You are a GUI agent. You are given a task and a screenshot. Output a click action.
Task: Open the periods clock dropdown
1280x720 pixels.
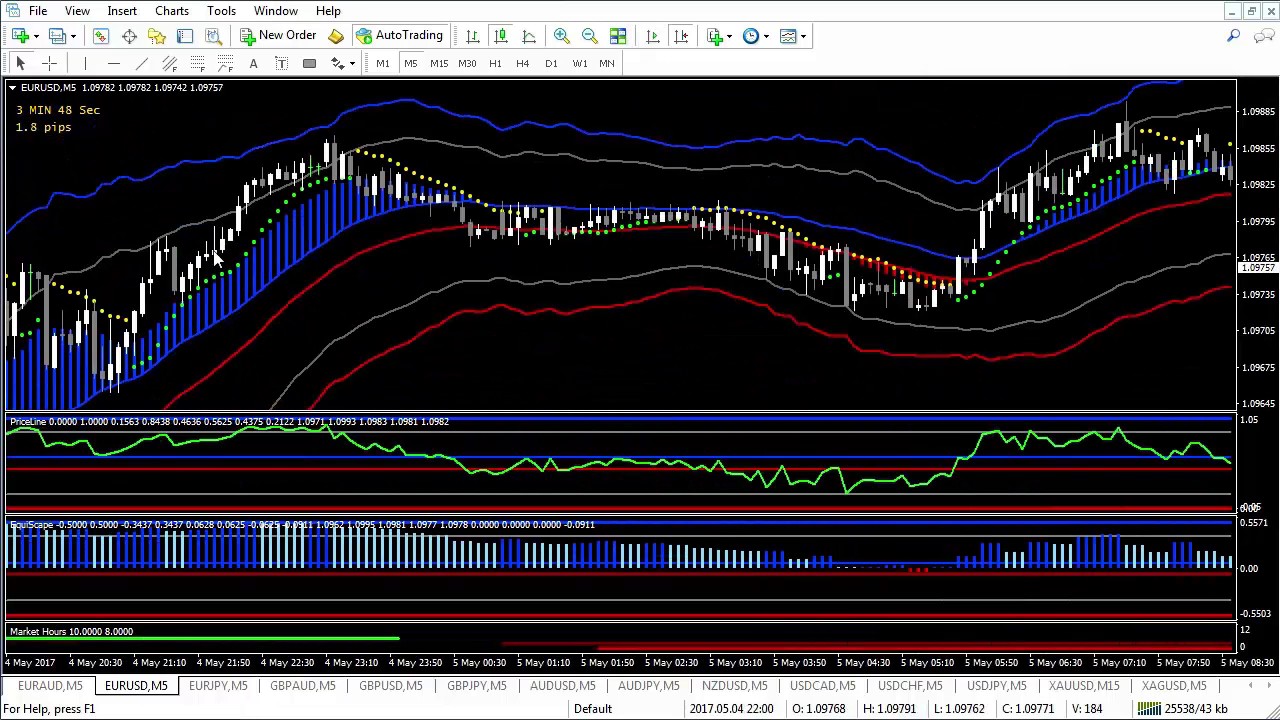766,37
